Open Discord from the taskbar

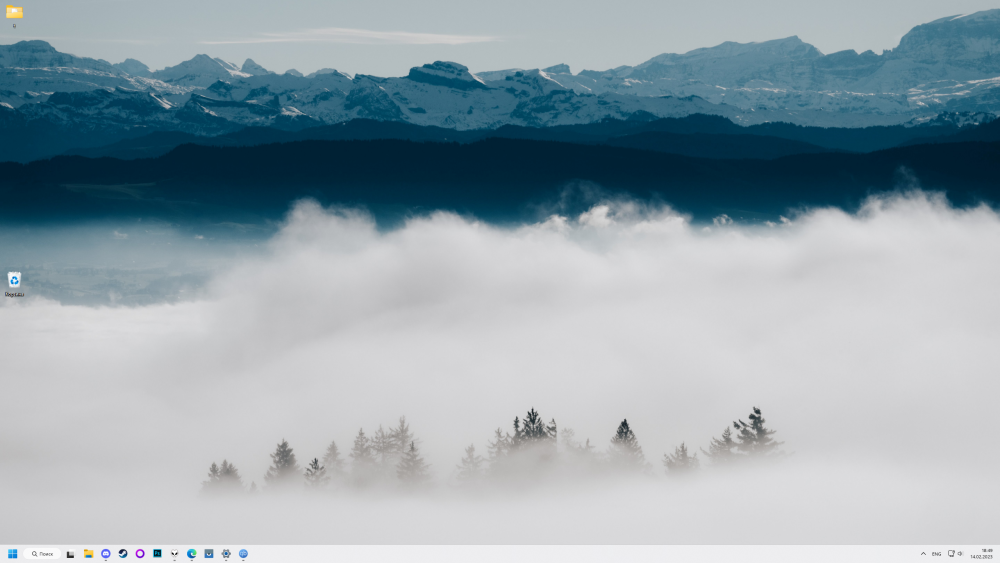click(x=106, y=553)
